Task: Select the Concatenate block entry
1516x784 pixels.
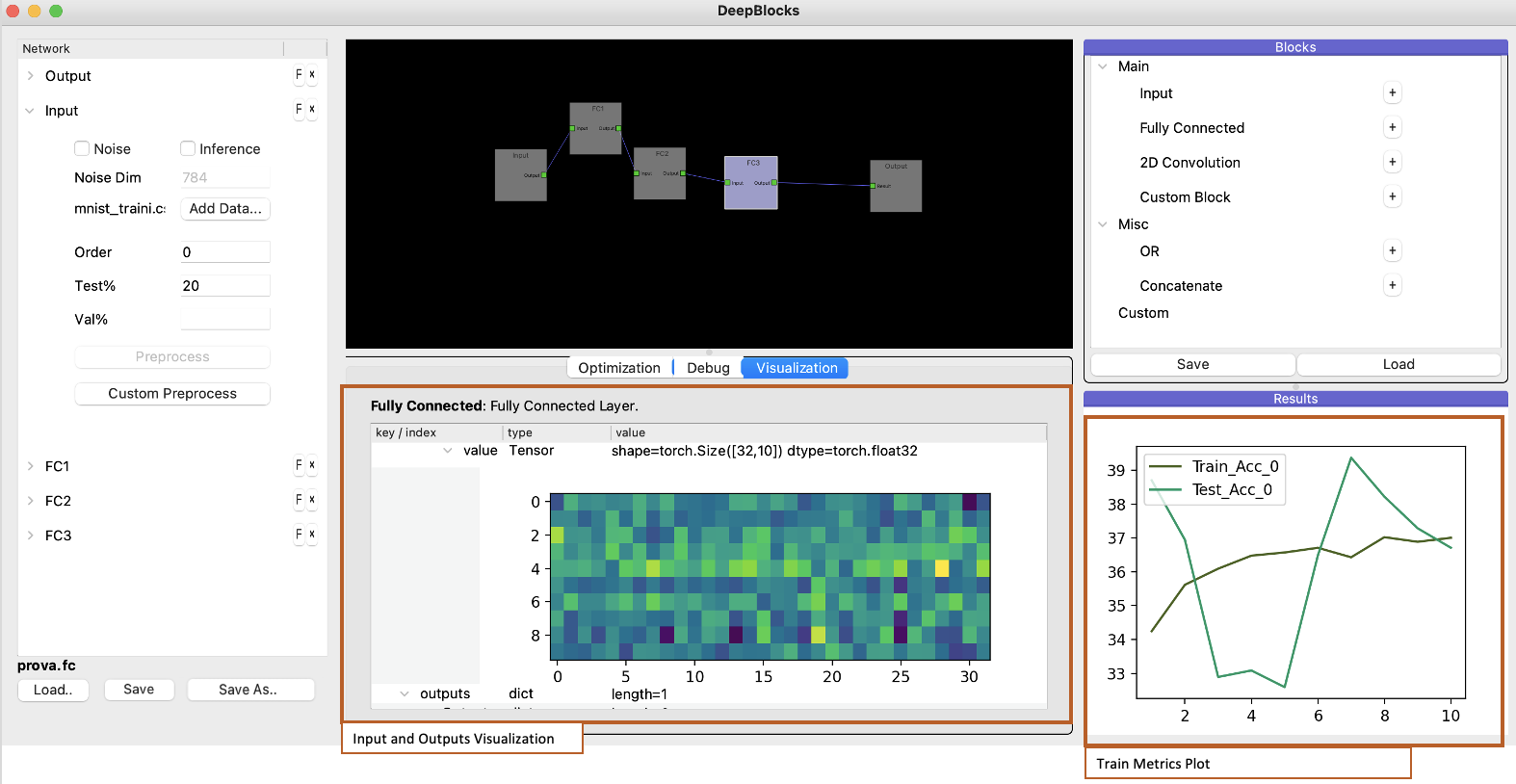Action: [1181, 286]
